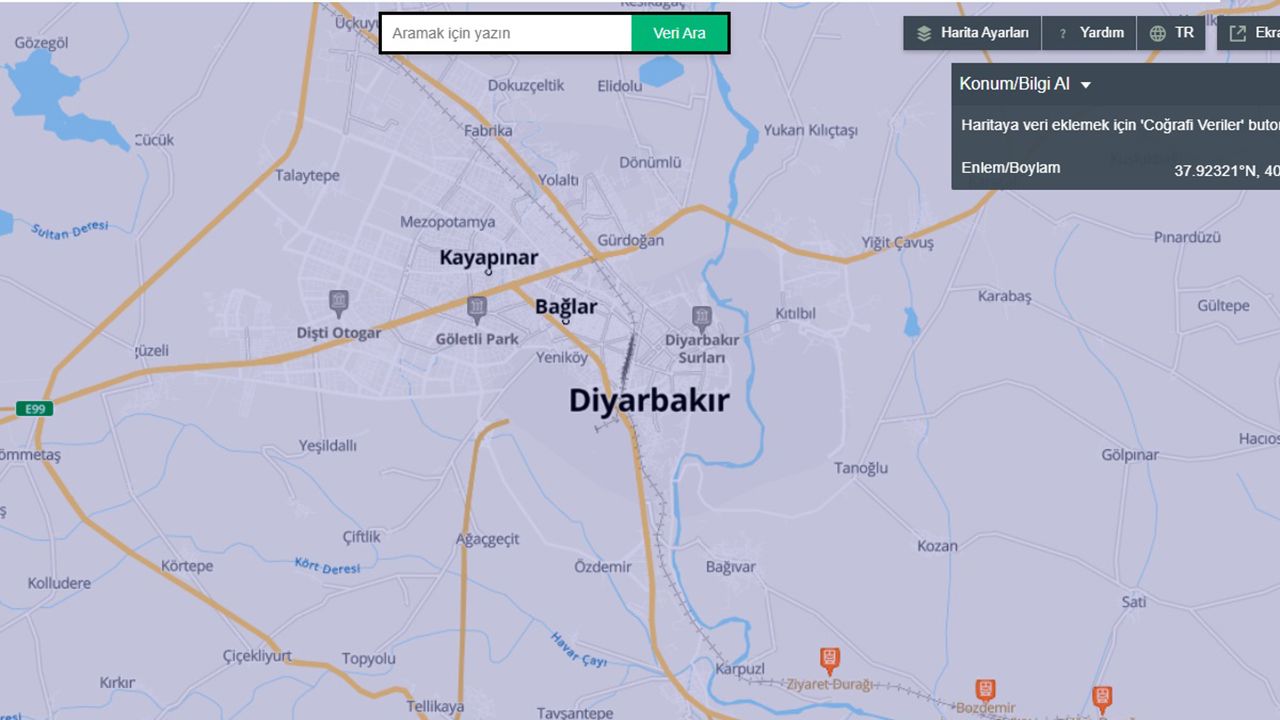
Task: Click the Talaytepe place label
Action: (307, 175)
